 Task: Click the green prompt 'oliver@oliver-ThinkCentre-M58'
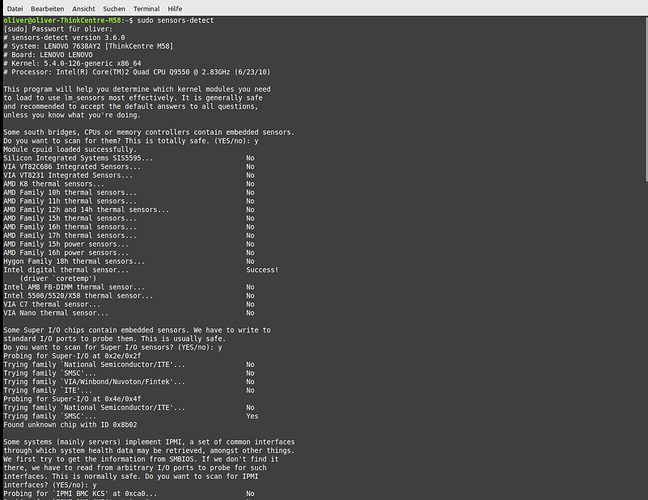(x=62, y=20)
